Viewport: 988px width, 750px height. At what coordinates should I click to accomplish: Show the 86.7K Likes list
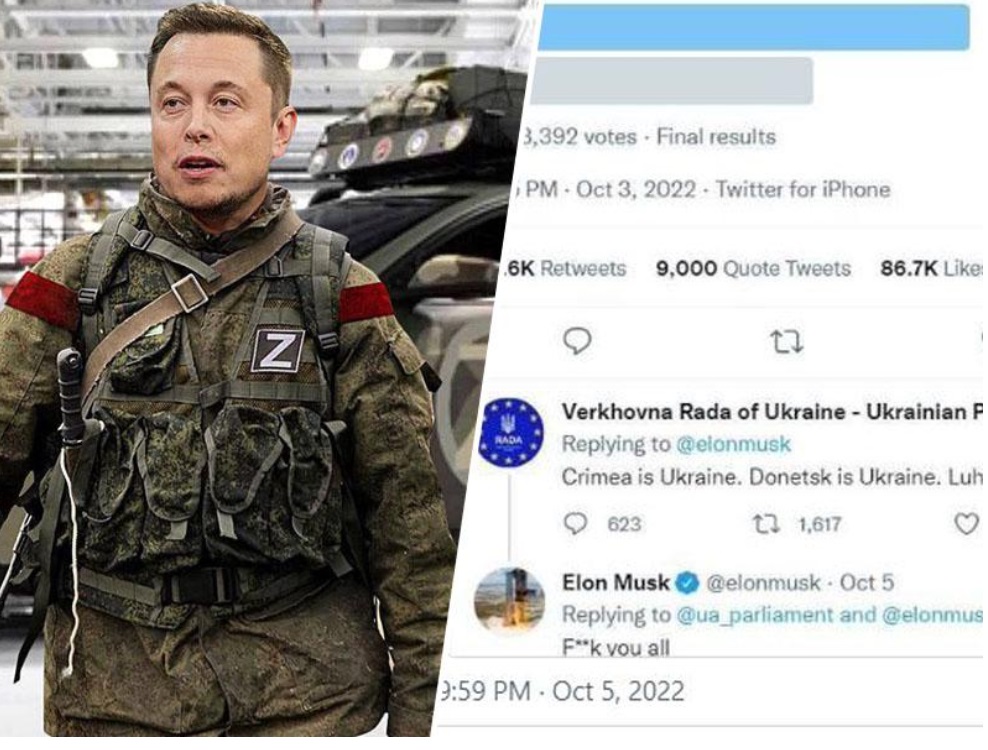point(930,268)
